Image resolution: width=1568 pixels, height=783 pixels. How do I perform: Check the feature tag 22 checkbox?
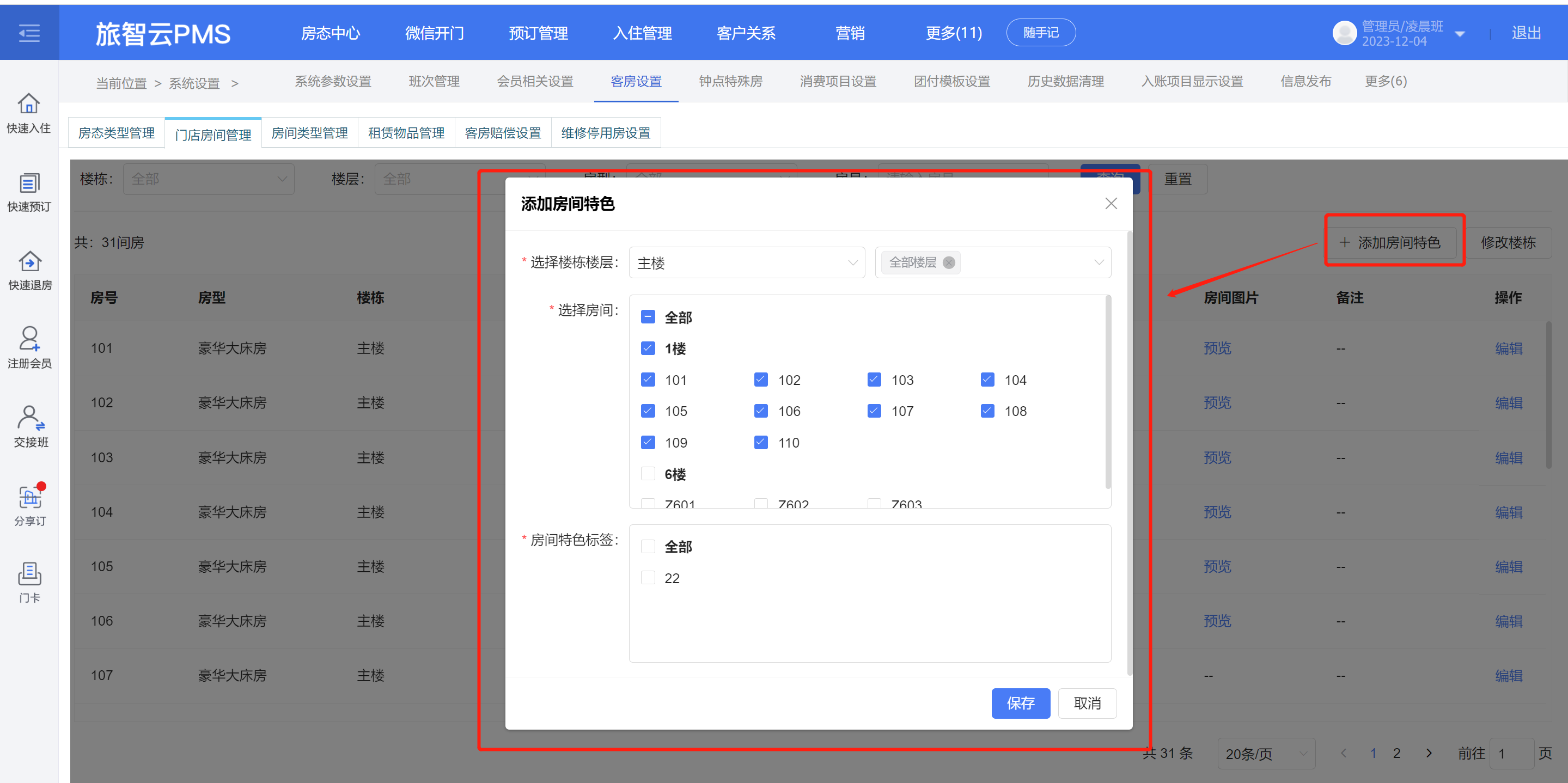pyautogui.click(x=648, y=577)
